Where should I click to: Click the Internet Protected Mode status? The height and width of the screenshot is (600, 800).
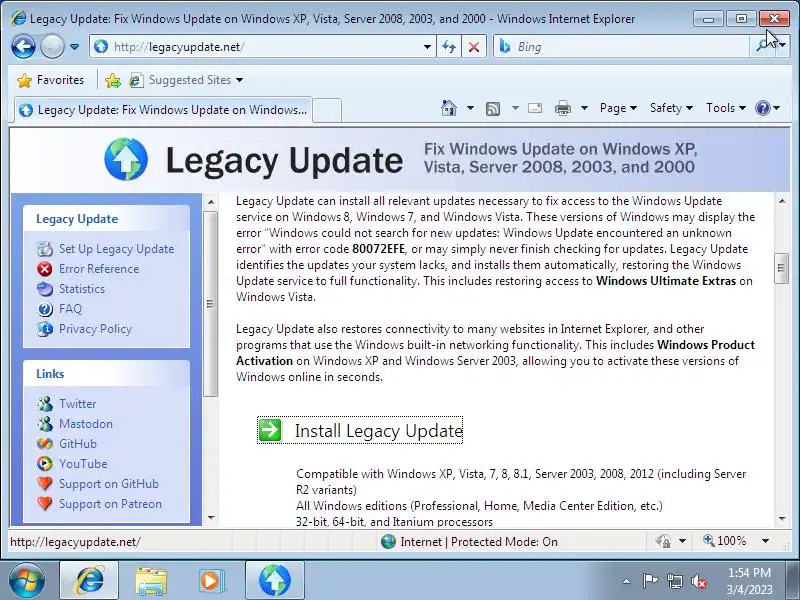pyautogui.click(x=469, y=541)
